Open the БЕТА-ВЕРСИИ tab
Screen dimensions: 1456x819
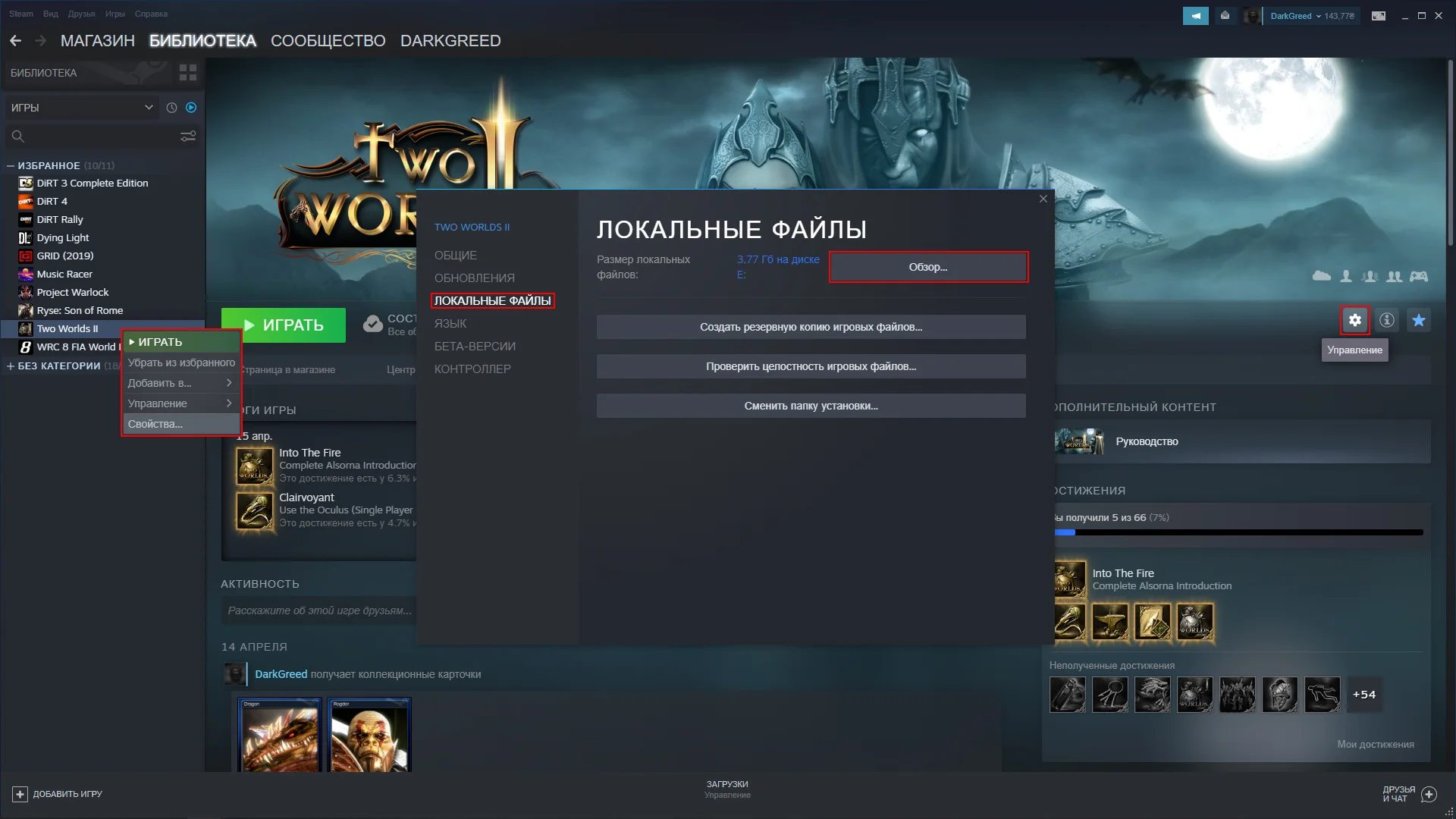point(475,347)
